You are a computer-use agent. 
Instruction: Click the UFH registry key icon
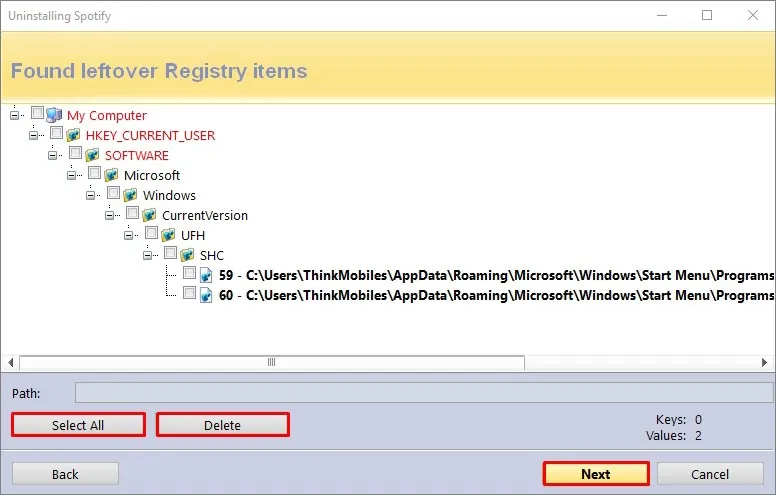169,235
